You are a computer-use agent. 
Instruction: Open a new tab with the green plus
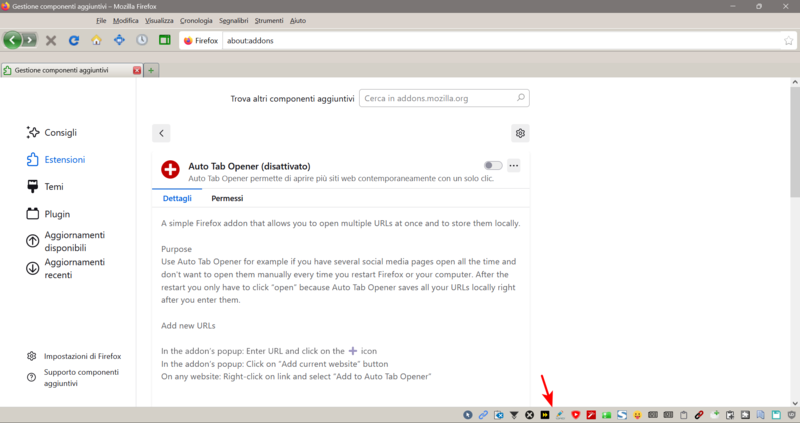coord(151,70)
